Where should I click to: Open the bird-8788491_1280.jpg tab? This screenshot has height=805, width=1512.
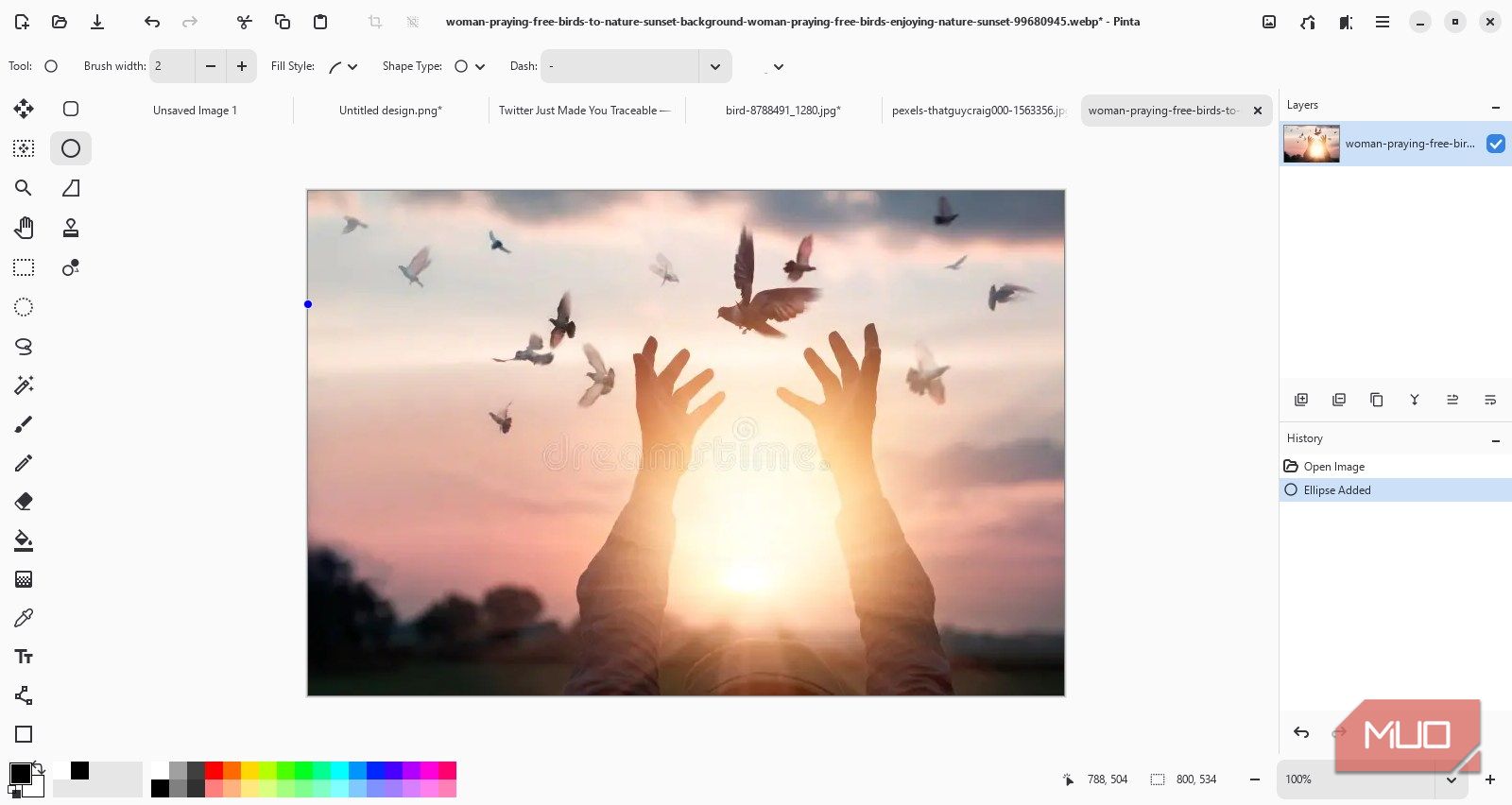782,111
